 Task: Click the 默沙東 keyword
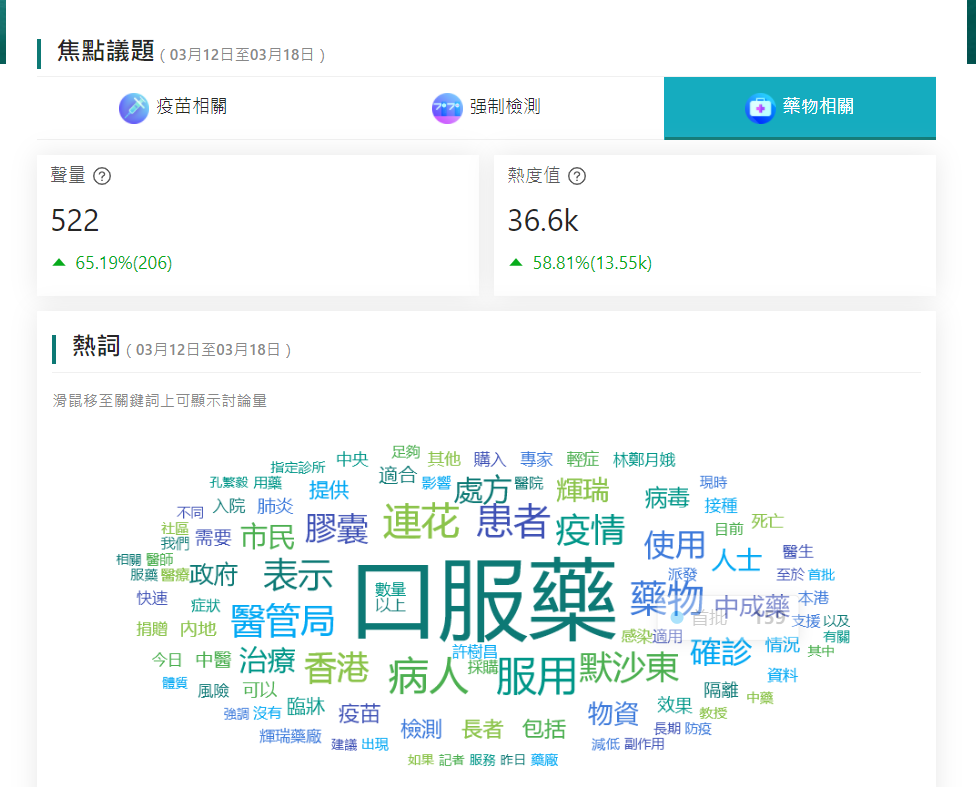628,667
